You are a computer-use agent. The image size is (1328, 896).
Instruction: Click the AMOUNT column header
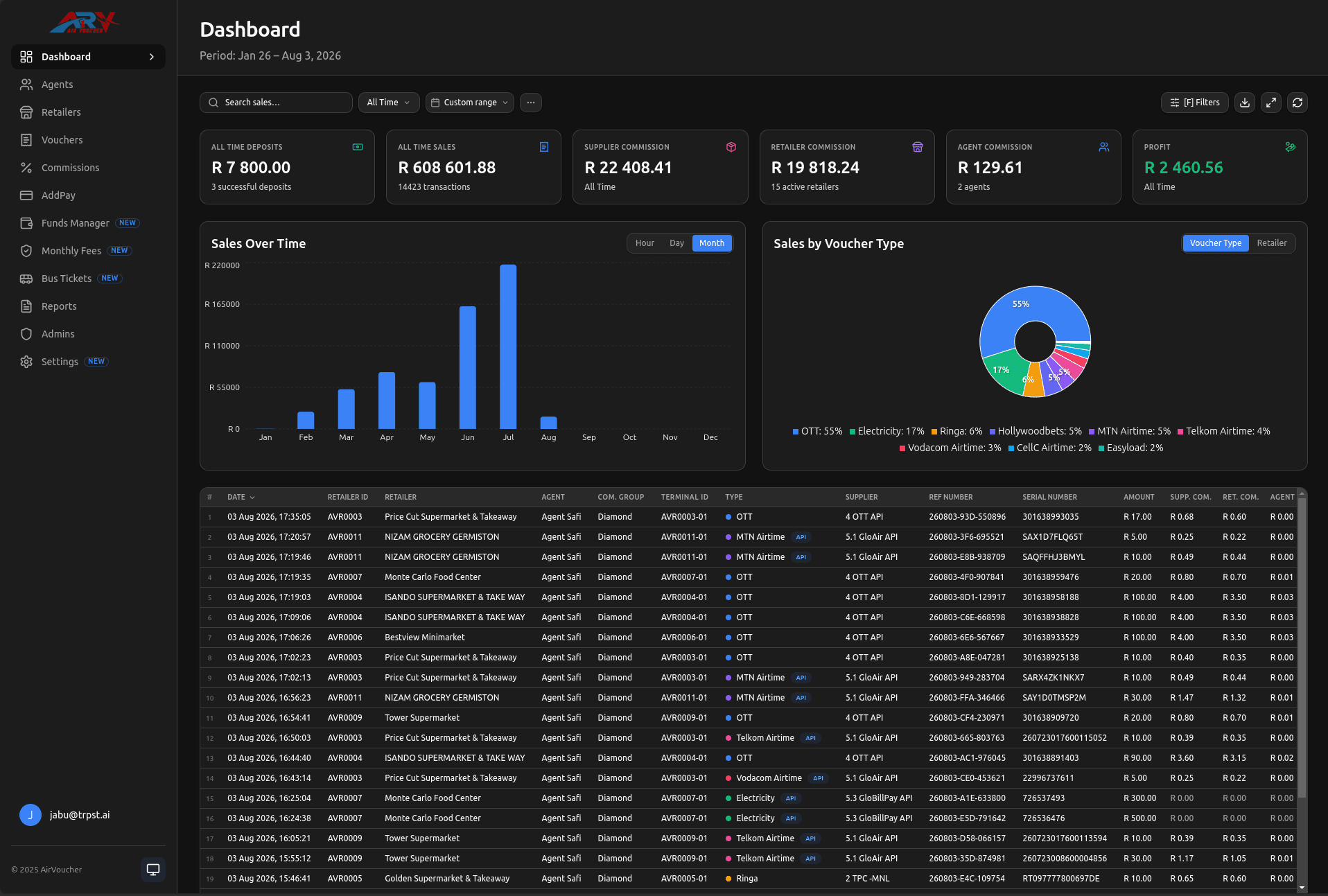click(x=1139, y=497)
